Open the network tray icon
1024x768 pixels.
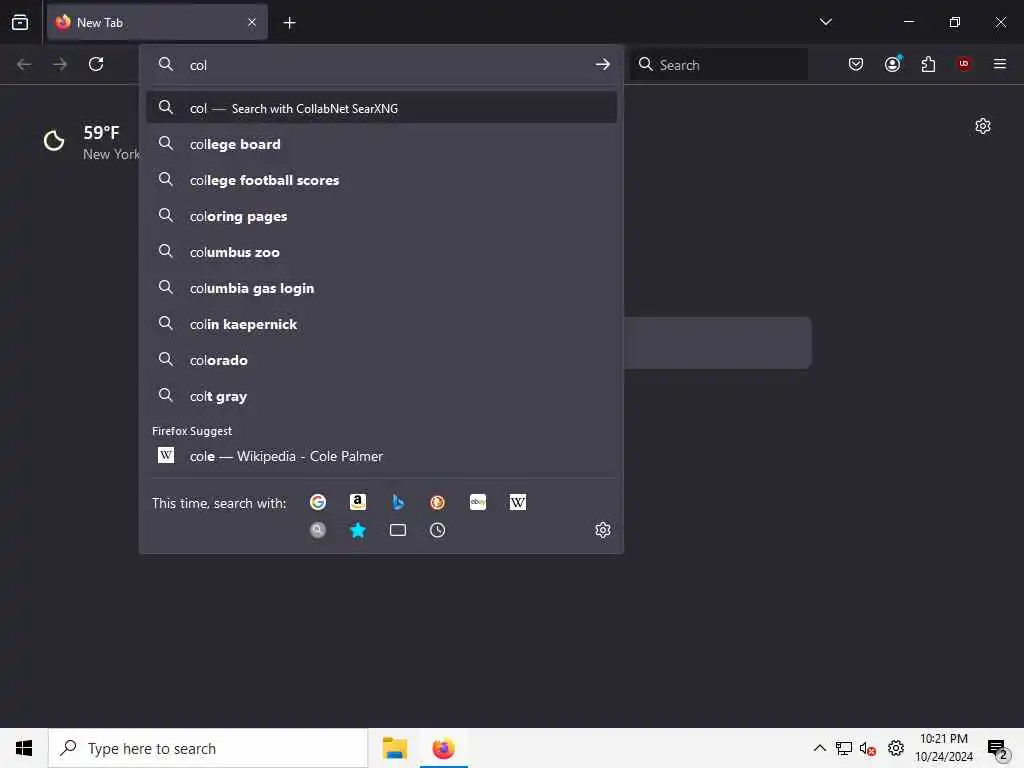(844, 748)
